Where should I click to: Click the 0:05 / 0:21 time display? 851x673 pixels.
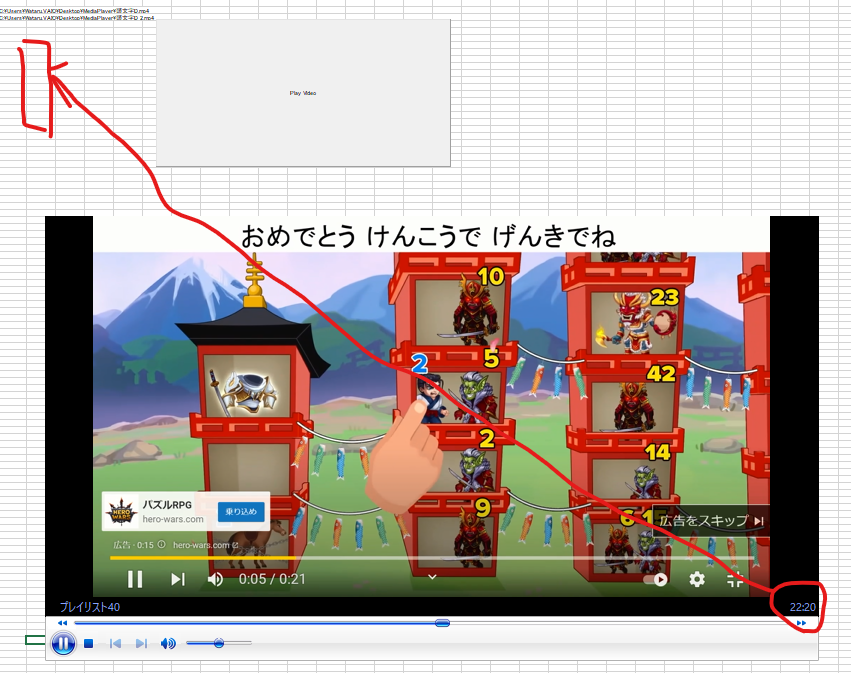[272, 579]
